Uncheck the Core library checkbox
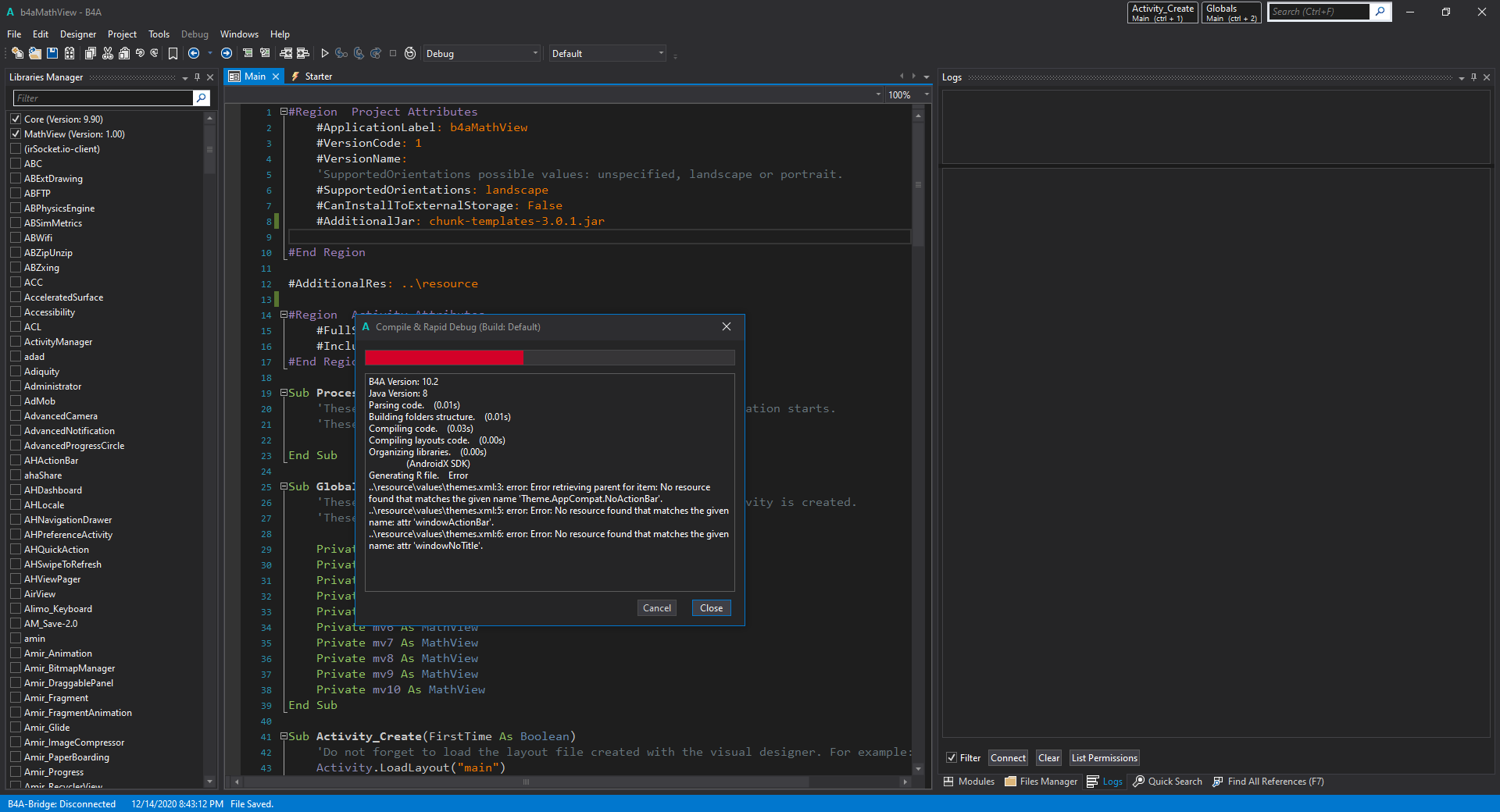The height and width of the screenshot is (812, 1500). click(16, 119)
